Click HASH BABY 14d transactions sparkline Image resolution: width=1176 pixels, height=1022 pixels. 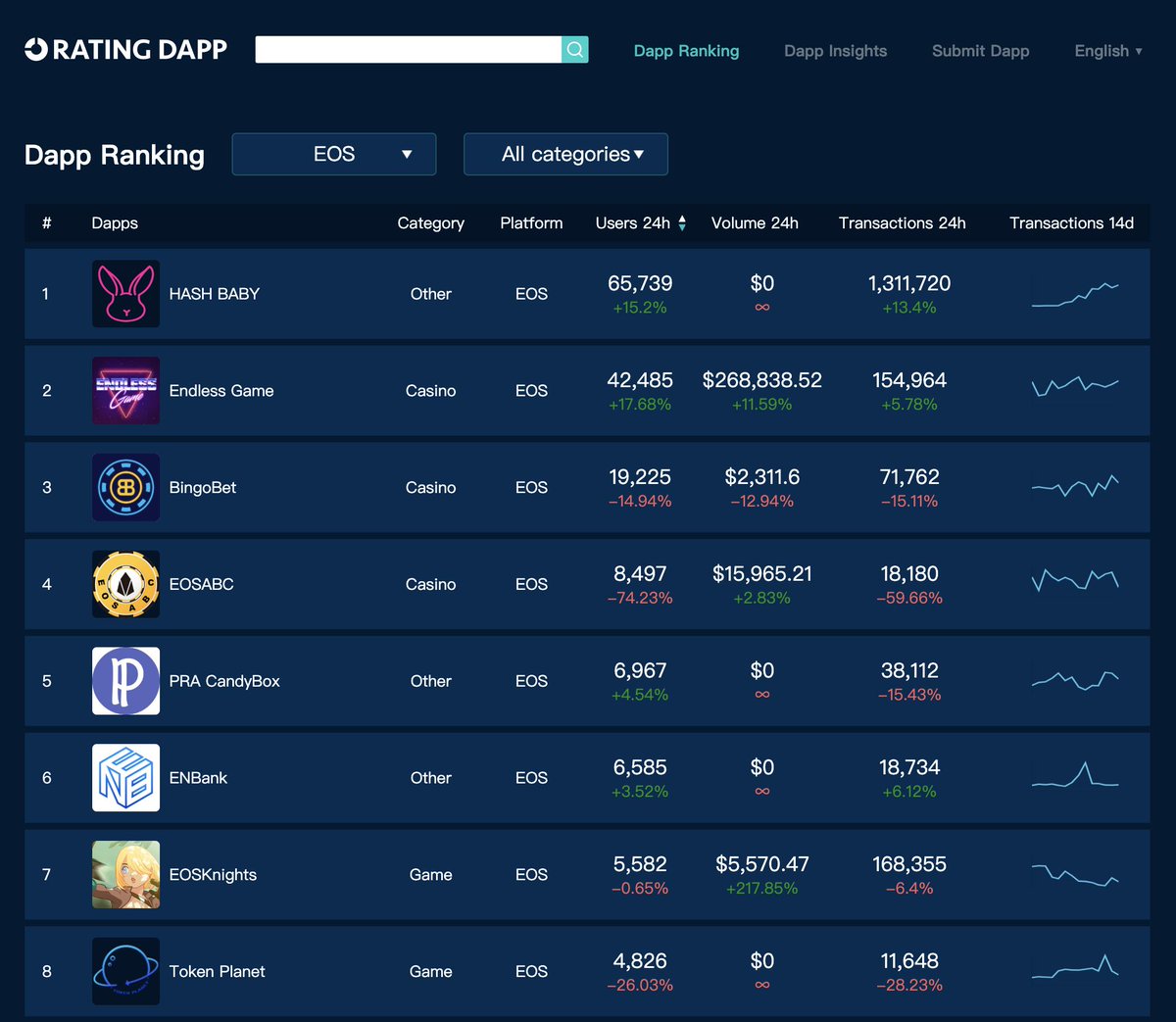1075,294
